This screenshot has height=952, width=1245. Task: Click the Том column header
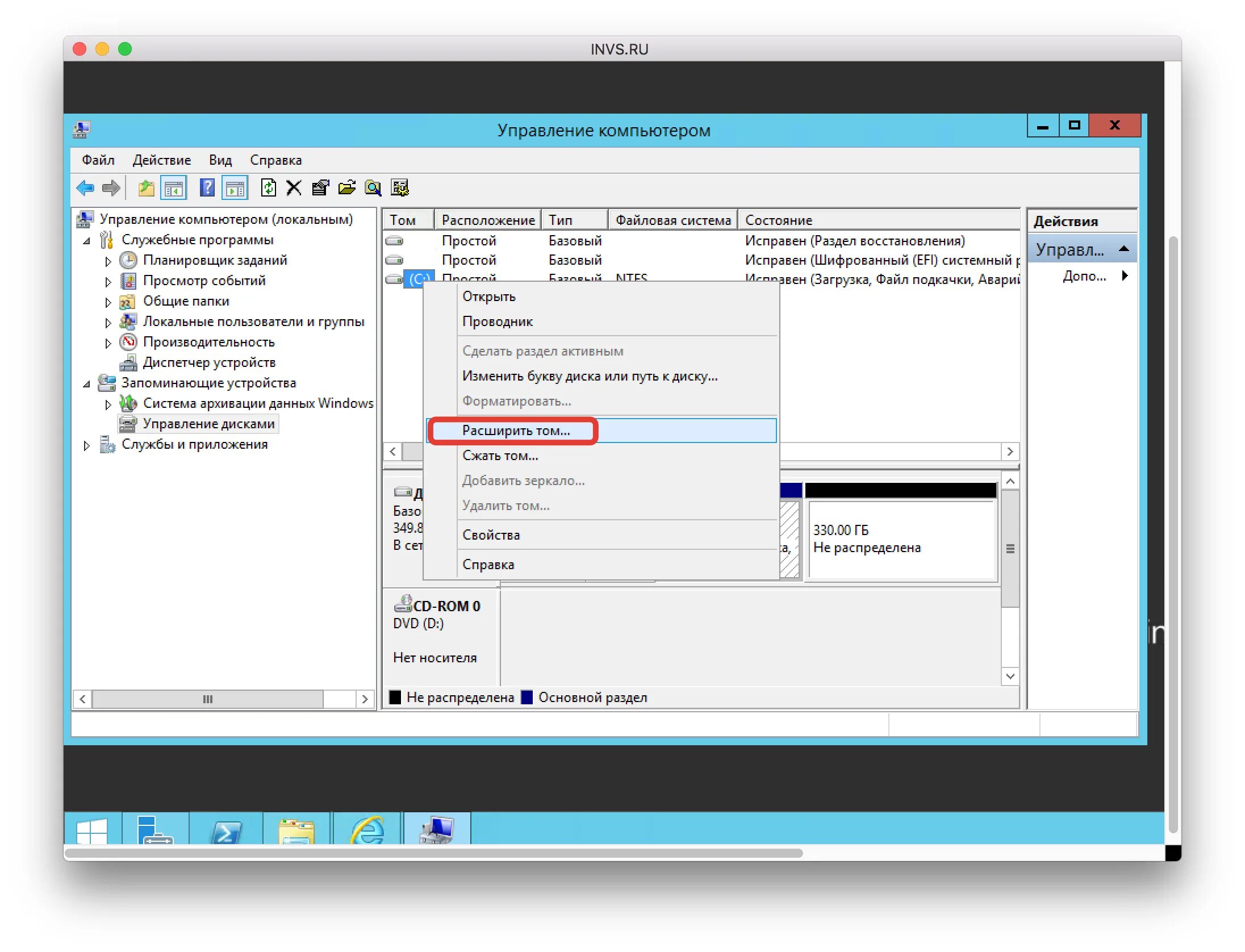pyautogui.click(x=408, y=220)
